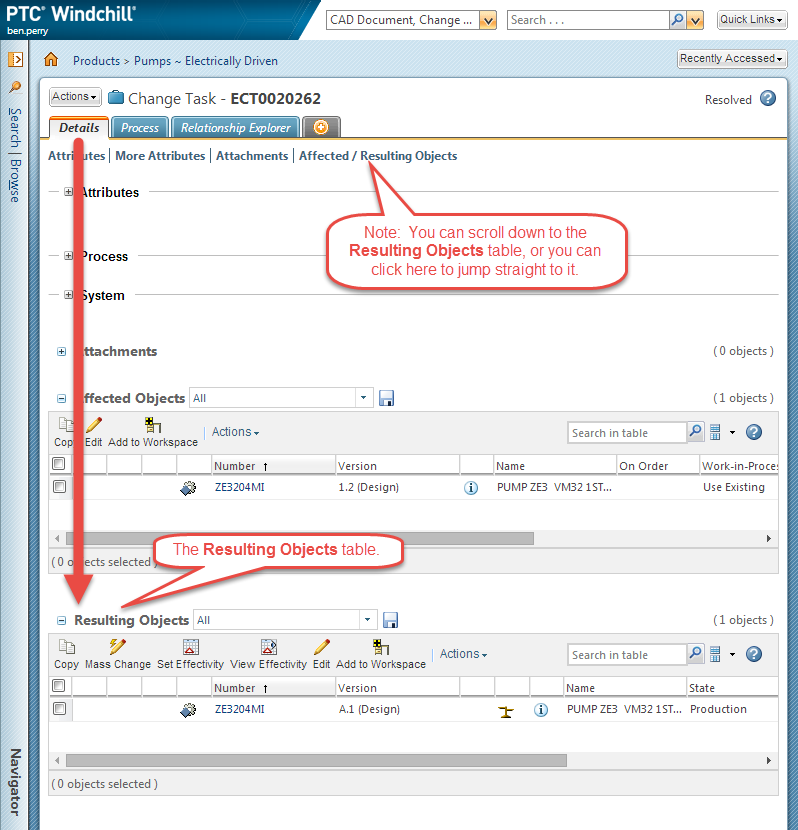Open Actions menu in Resulting Objects toolbar
Viewport: 798px width, 830px height.
click(x=463, y=654)
